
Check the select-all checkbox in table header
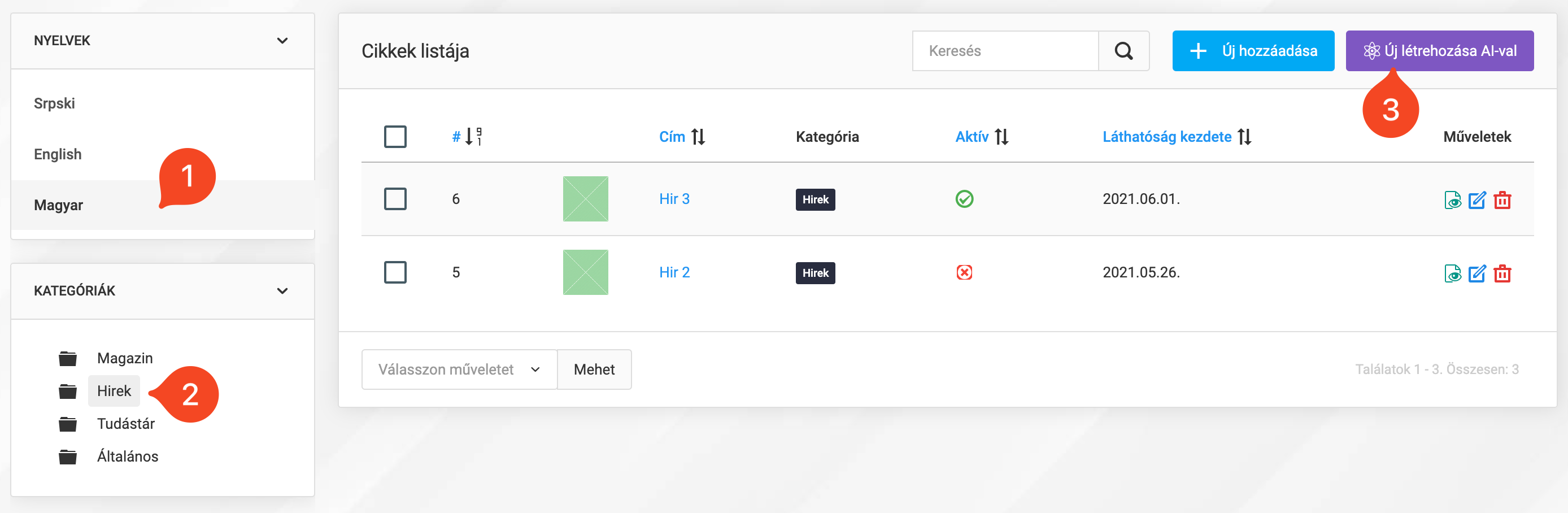point(395,136)
